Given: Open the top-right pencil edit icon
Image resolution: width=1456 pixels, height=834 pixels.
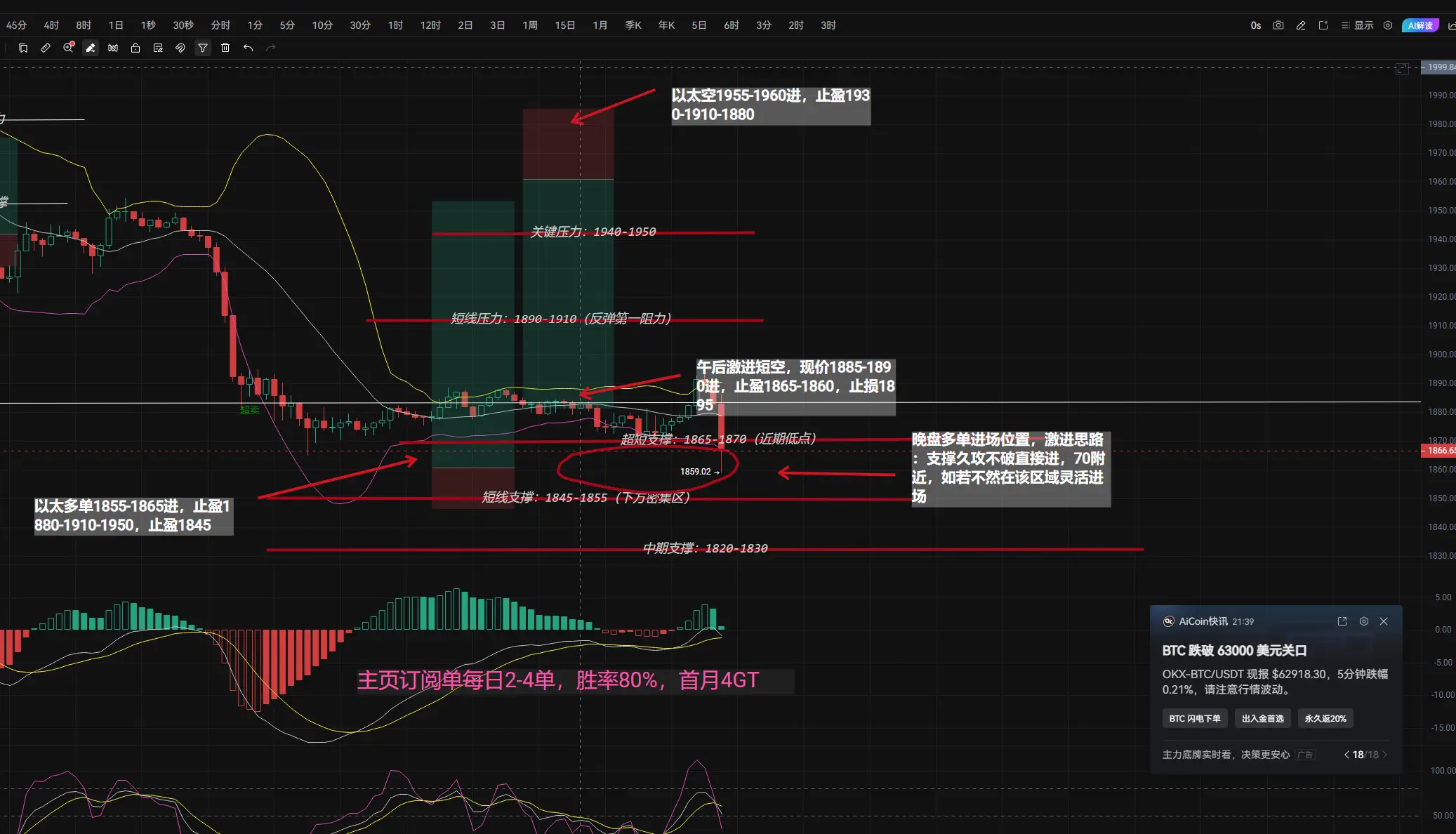Looking at the screenshot, I should coord(1301,25).
